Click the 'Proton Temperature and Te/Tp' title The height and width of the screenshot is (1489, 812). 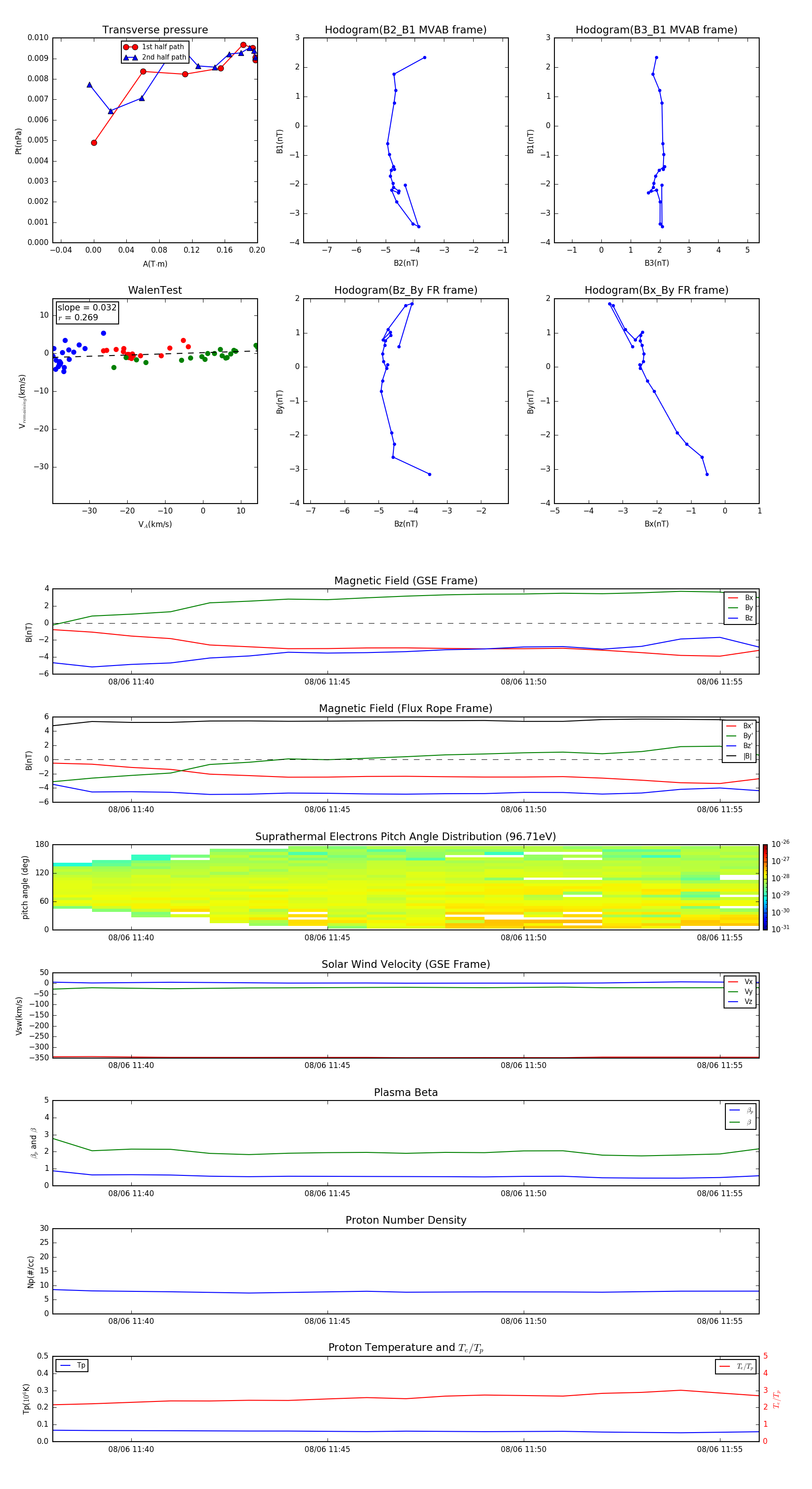(x=406, y=1348)
